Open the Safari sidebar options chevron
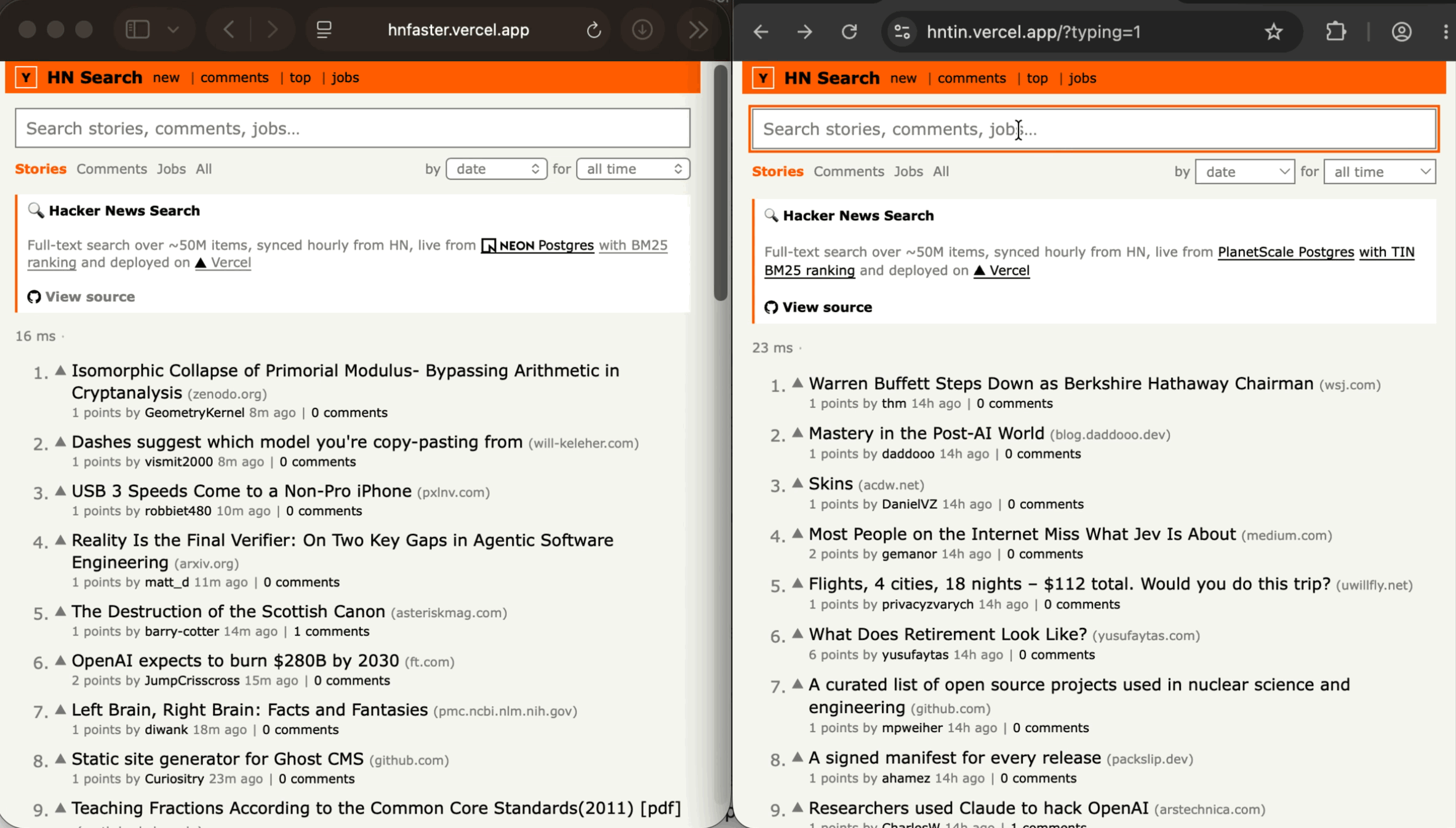The width and height of the screenshot is (1456, 828). pyautogui.click(x=174, y=30)
